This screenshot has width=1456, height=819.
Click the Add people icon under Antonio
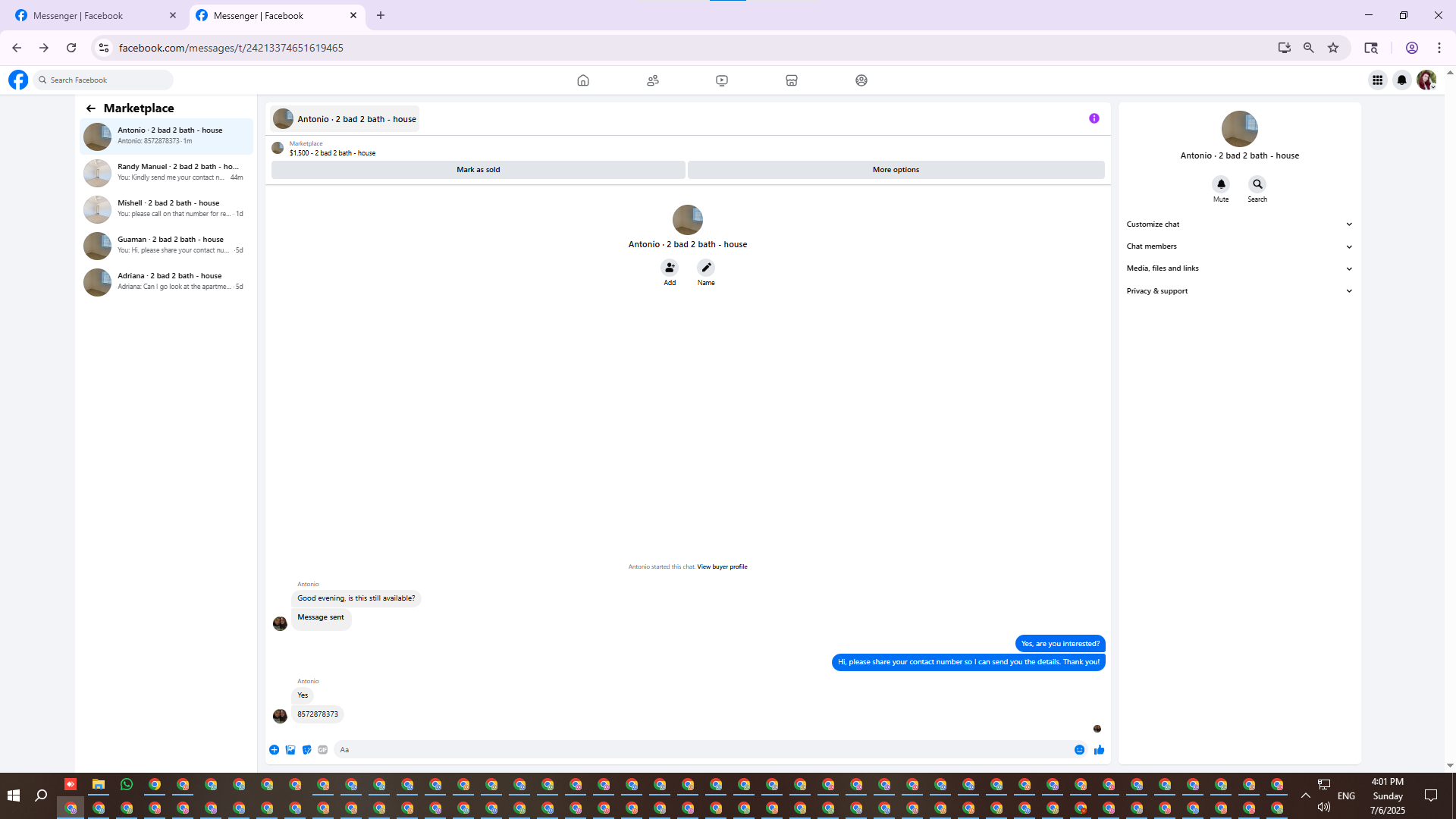(670, 268)
